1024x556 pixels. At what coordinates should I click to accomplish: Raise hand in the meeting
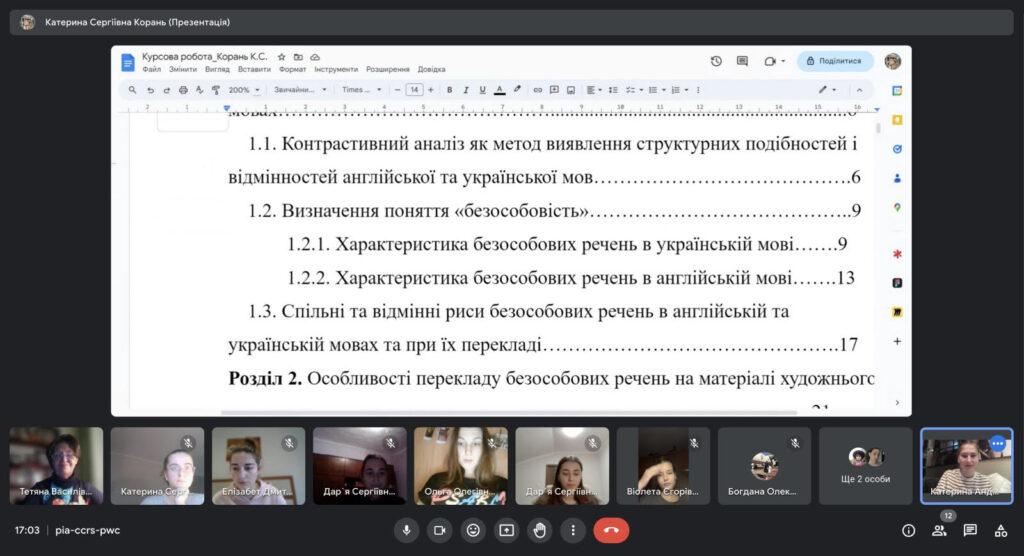pyautogui.click(x=540, y=530)
